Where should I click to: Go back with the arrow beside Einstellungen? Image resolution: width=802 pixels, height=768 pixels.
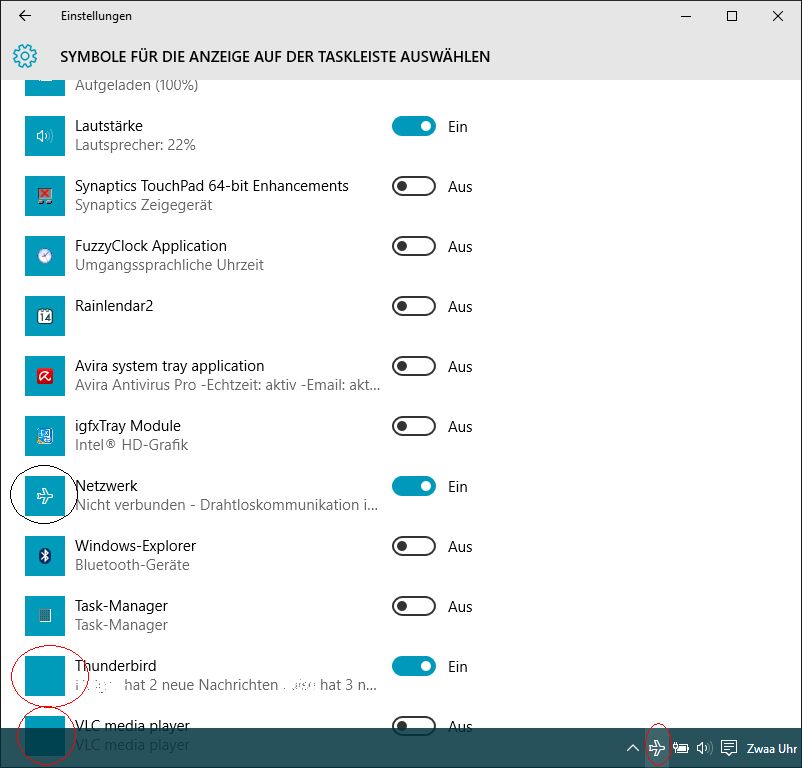[x=25, y=16]
